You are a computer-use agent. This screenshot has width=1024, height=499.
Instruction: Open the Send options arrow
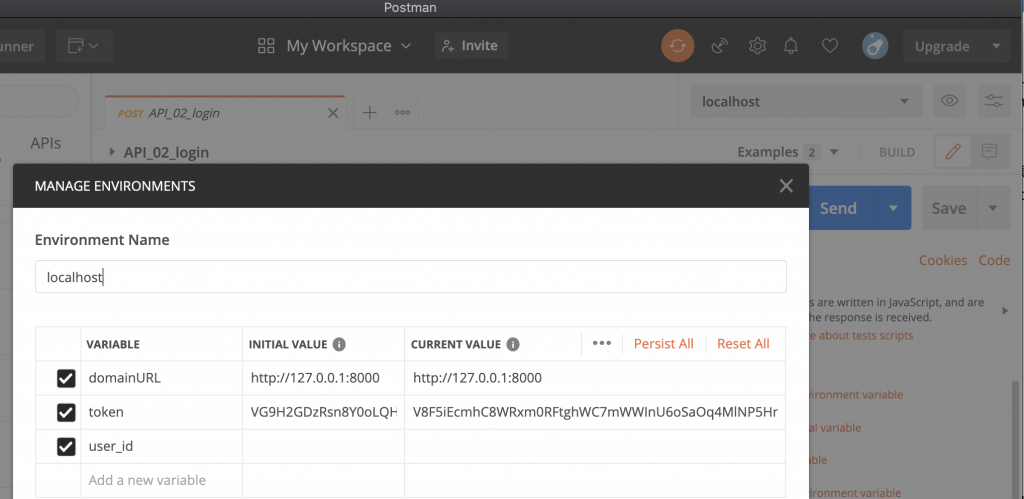pos(893,208)
